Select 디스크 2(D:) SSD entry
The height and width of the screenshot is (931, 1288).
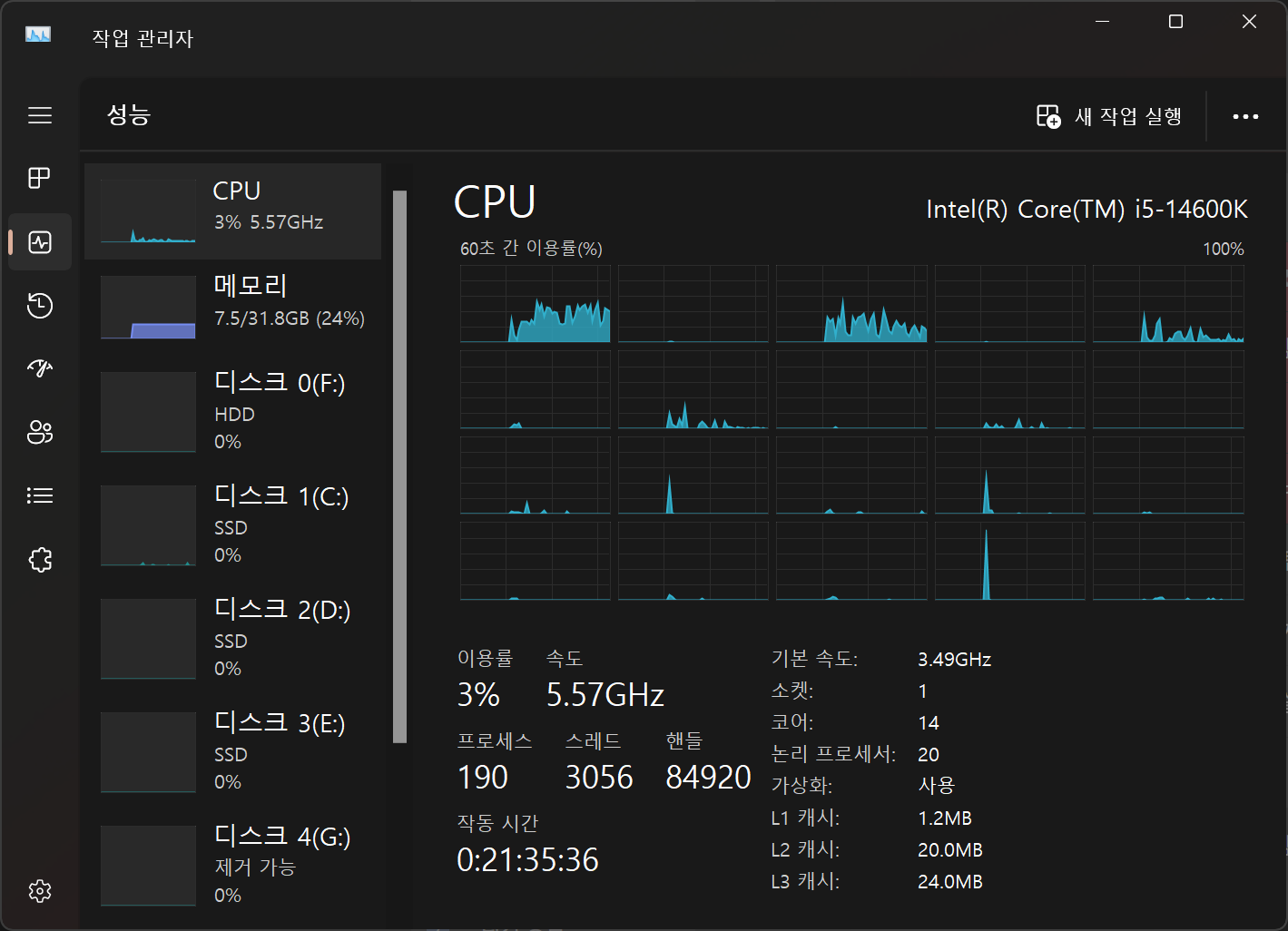pos(233,638)
